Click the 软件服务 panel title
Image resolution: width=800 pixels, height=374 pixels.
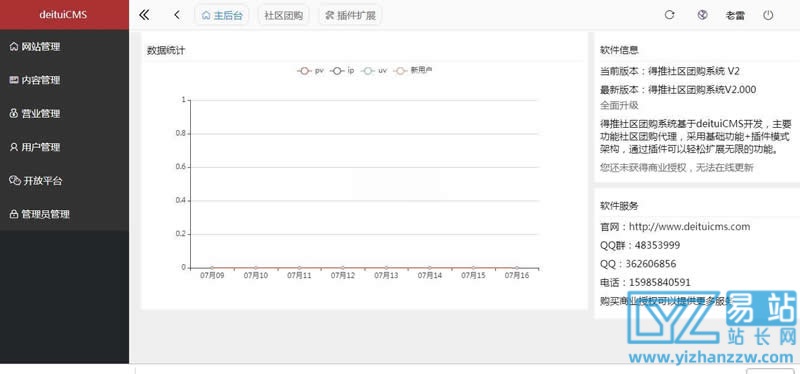point(619,206)
